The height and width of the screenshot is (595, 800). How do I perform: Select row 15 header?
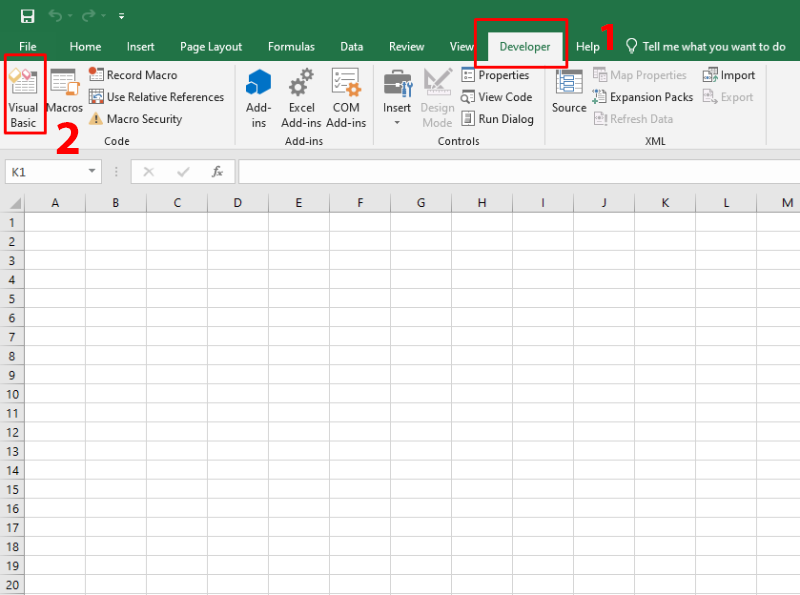12,489
